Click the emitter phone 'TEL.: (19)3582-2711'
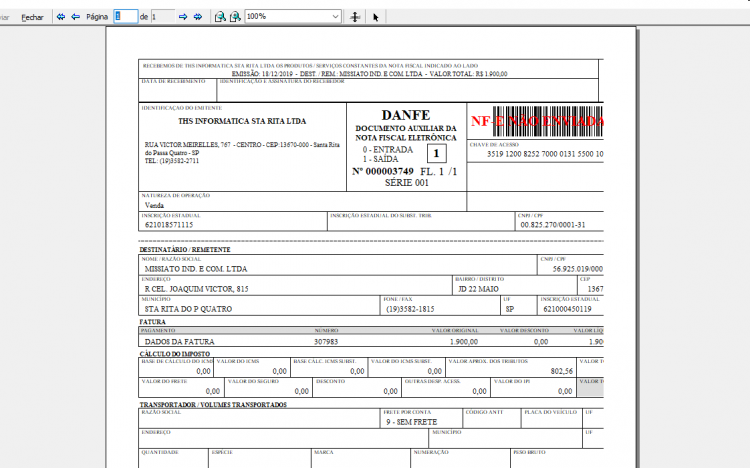 172,161
